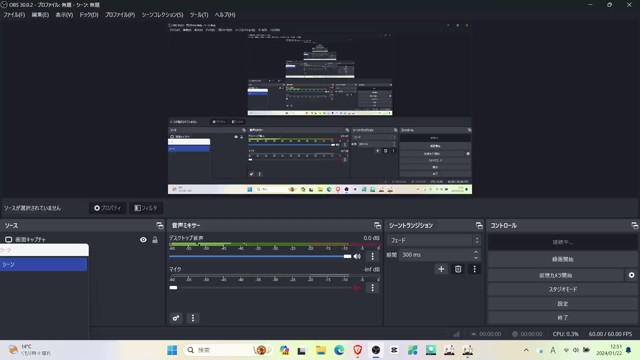Open the fade transition type dropdown
The width and height of the screenshot is (640, 360).
pos(434,240)
